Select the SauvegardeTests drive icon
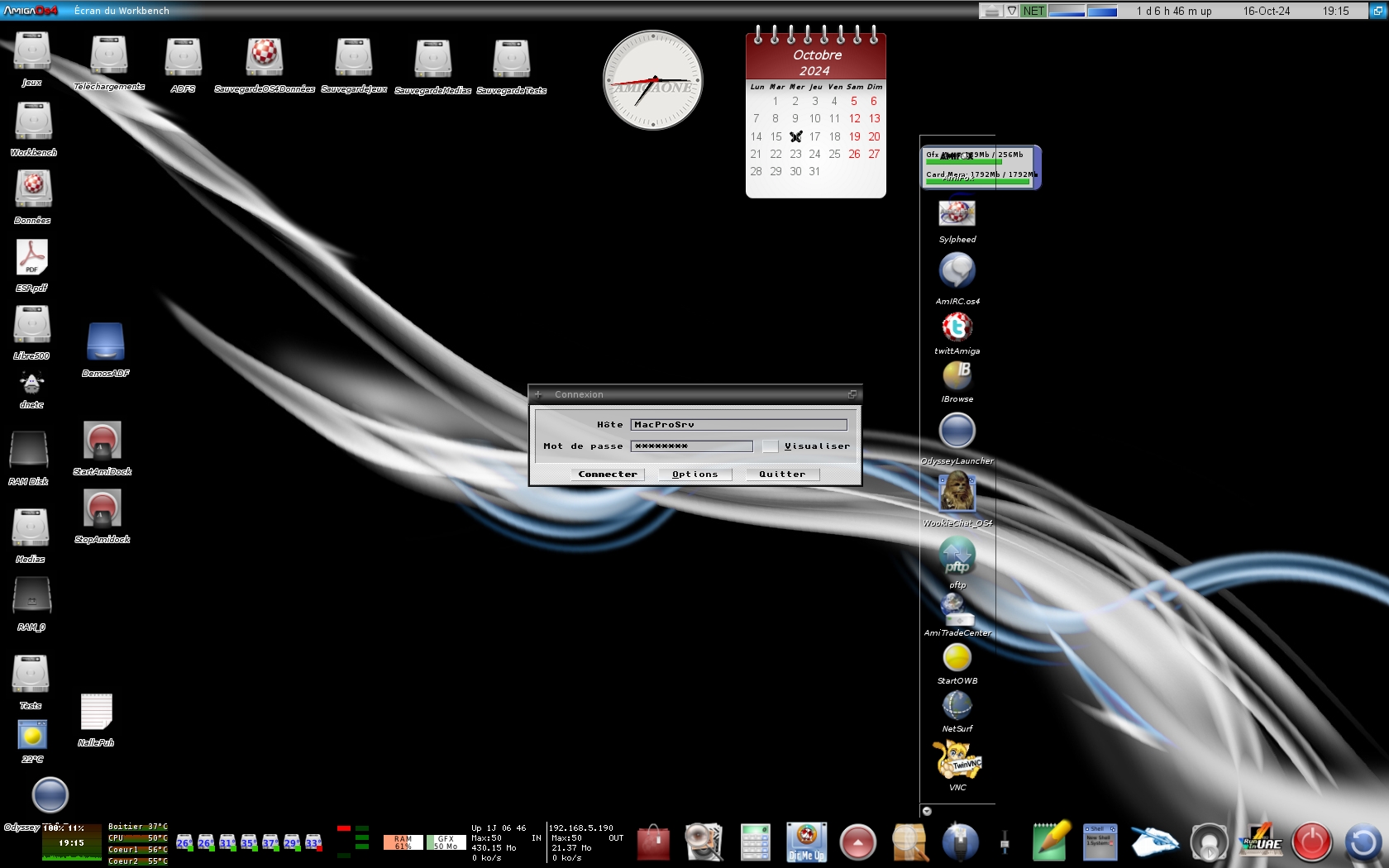 [x=512, y=60]
